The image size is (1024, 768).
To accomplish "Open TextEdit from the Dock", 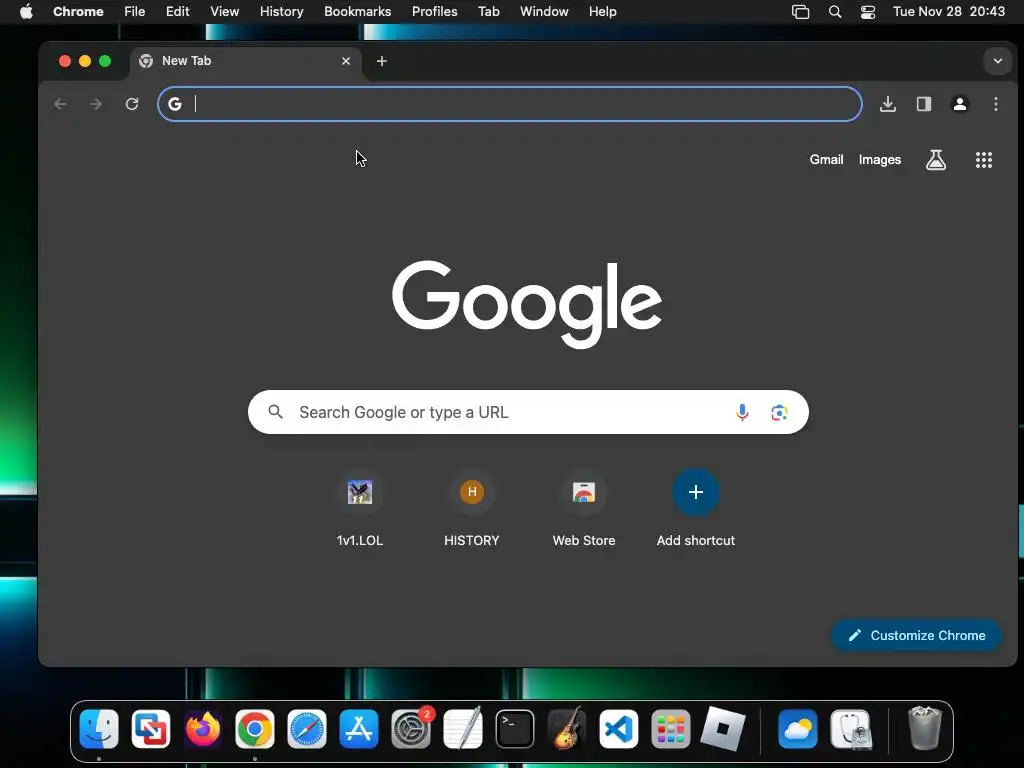I will click(462, 729).
